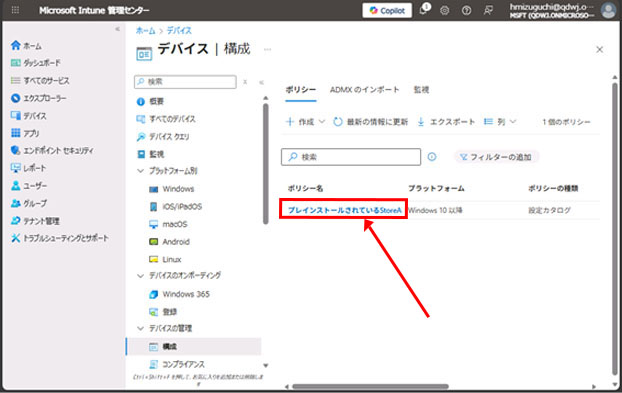
Task: Open 監視 in the device menu
Action: (150, 154)
